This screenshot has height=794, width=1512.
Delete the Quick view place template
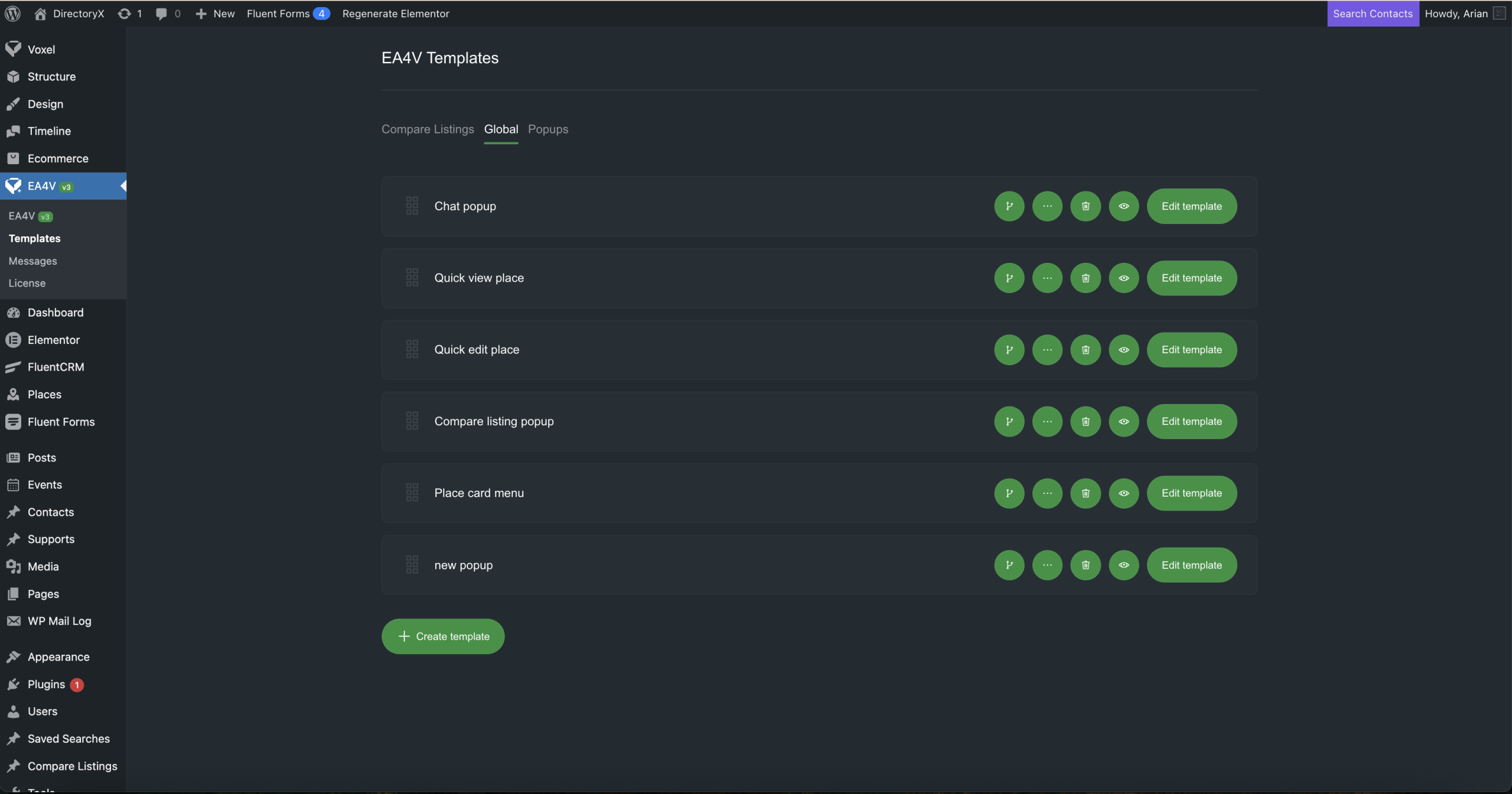point(1085,278)
